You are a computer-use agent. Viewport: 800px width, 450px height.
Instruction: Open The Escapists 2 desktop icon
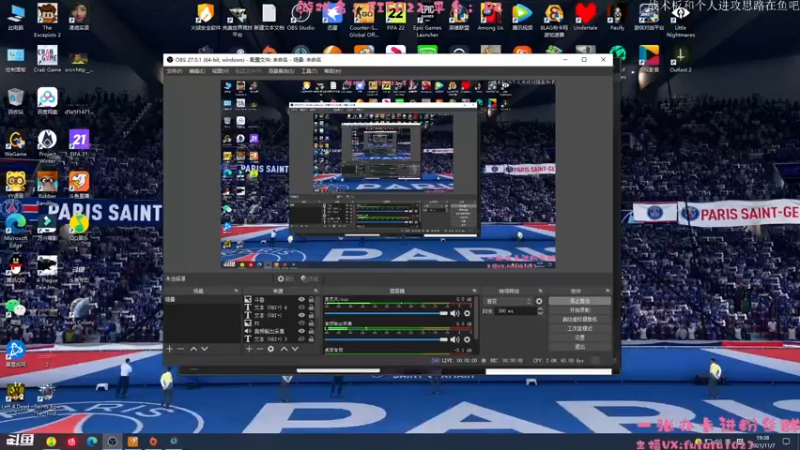(47, 20)
